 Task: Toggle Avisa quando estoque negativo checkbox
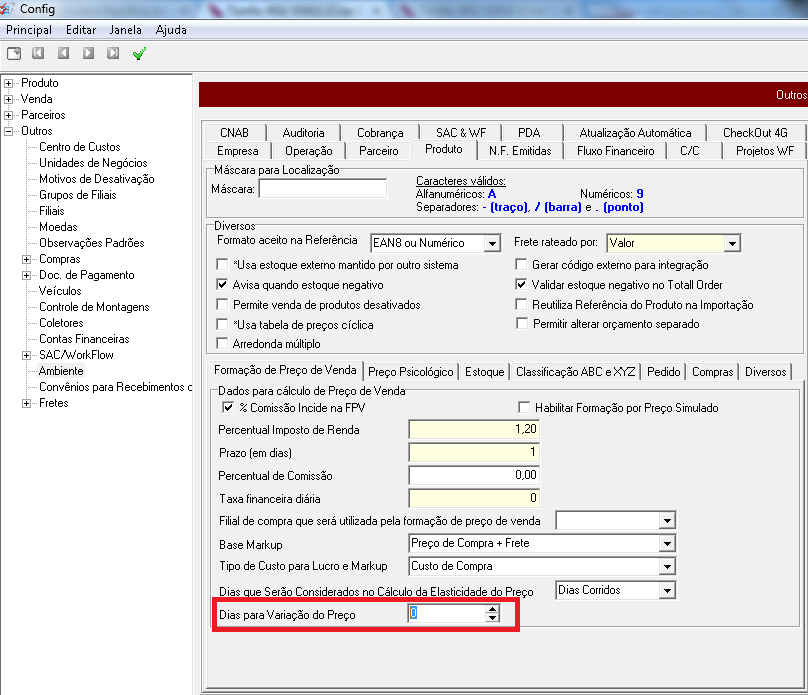[x=223, y=285]
